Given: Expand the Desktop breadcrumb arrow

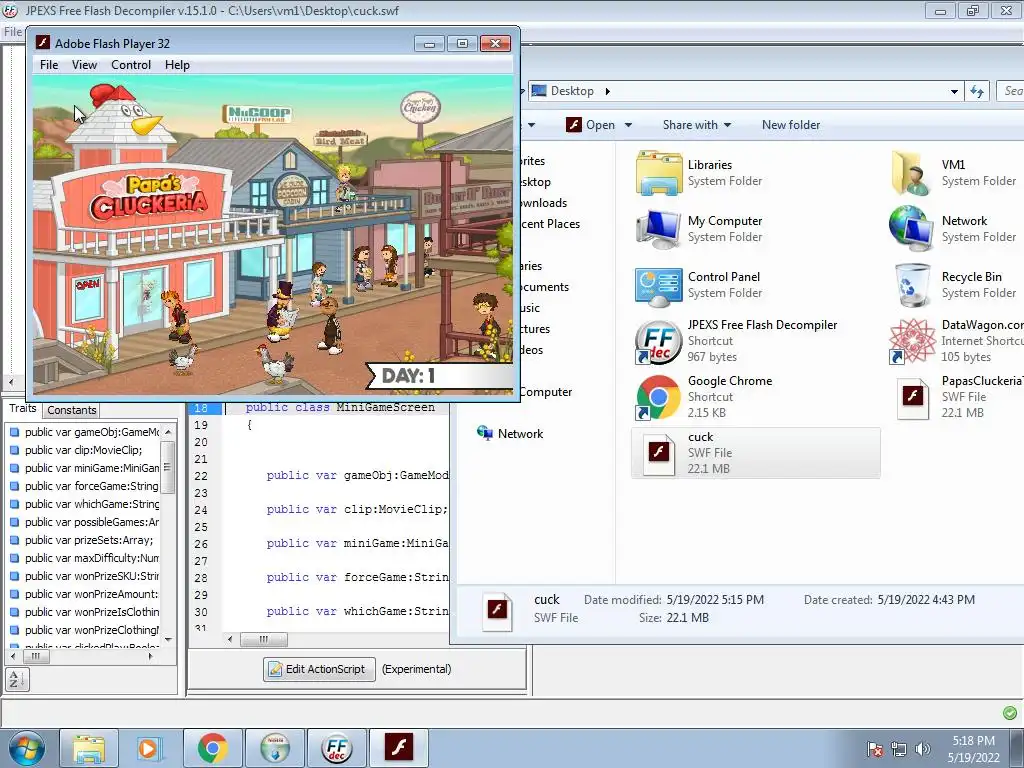Looking at the screenshot, I should [x=607, y=91].
